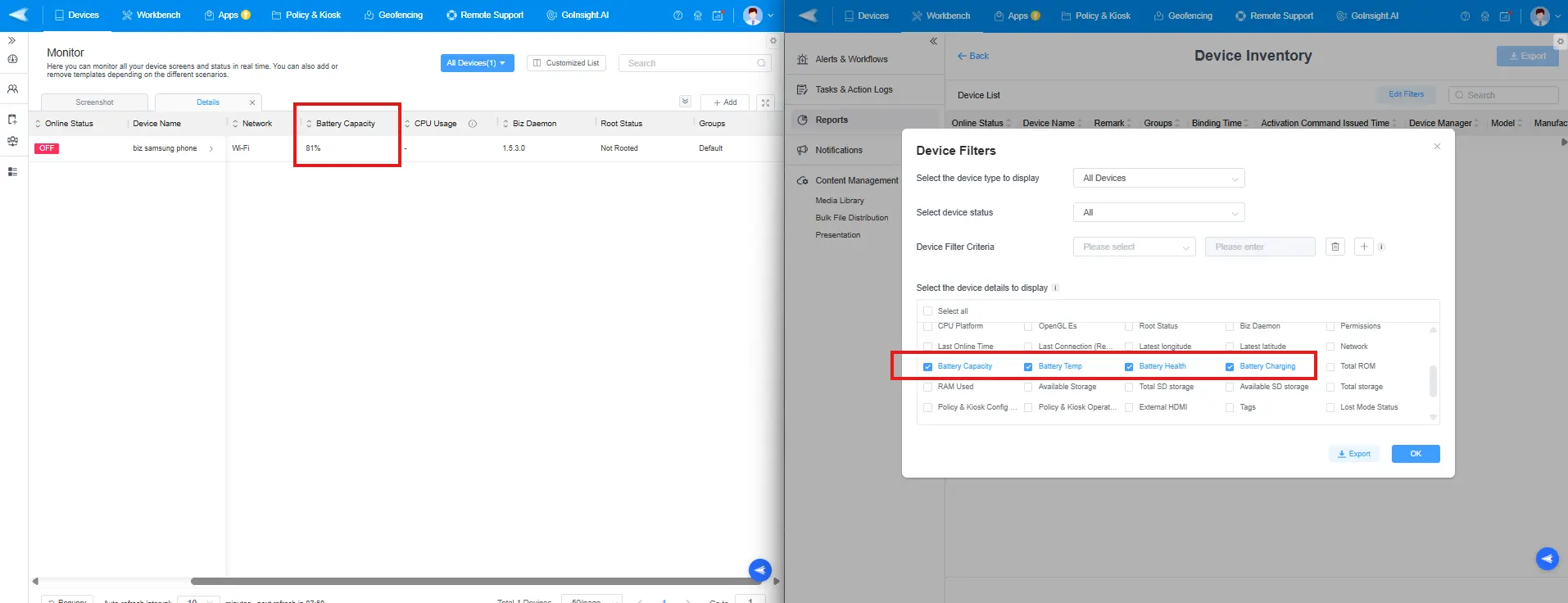Click the plus icon to add filter criteria

pyautogui.click(x=1364, y=247)
